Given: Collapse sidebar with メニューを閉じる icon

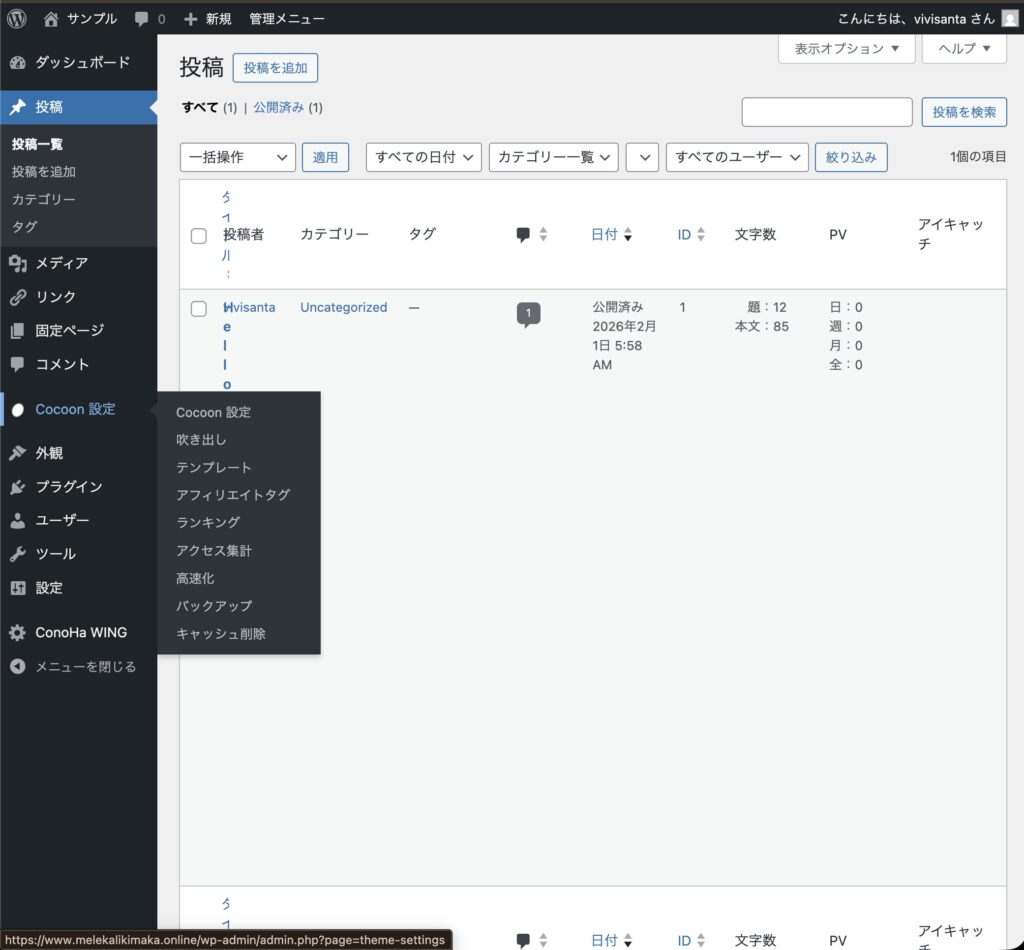Looking at the screenshot, I should 18,667.
